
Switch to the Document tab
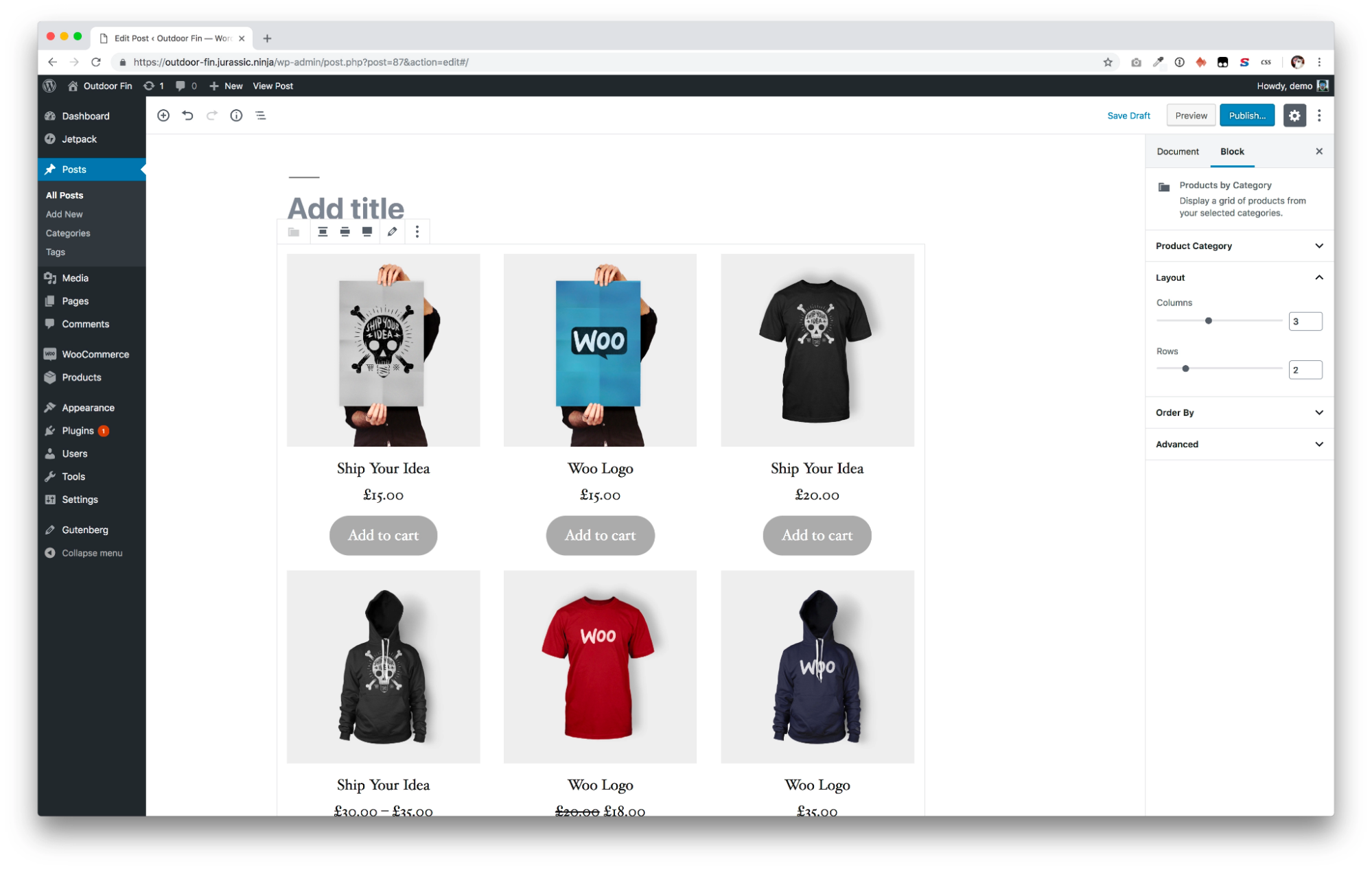(1178, 151)
